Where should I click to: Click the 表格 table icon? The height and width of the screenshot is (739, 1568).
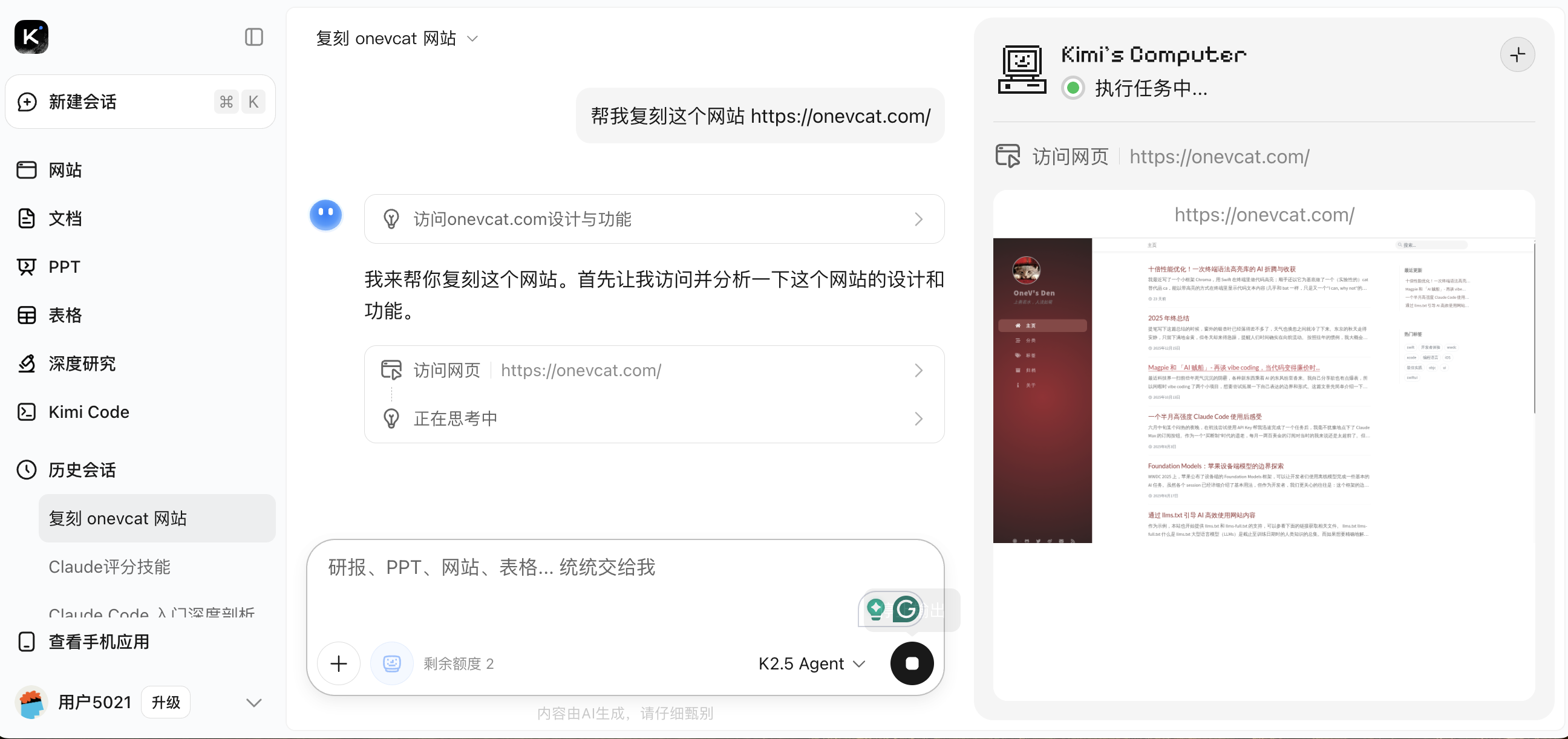(27, 315)
